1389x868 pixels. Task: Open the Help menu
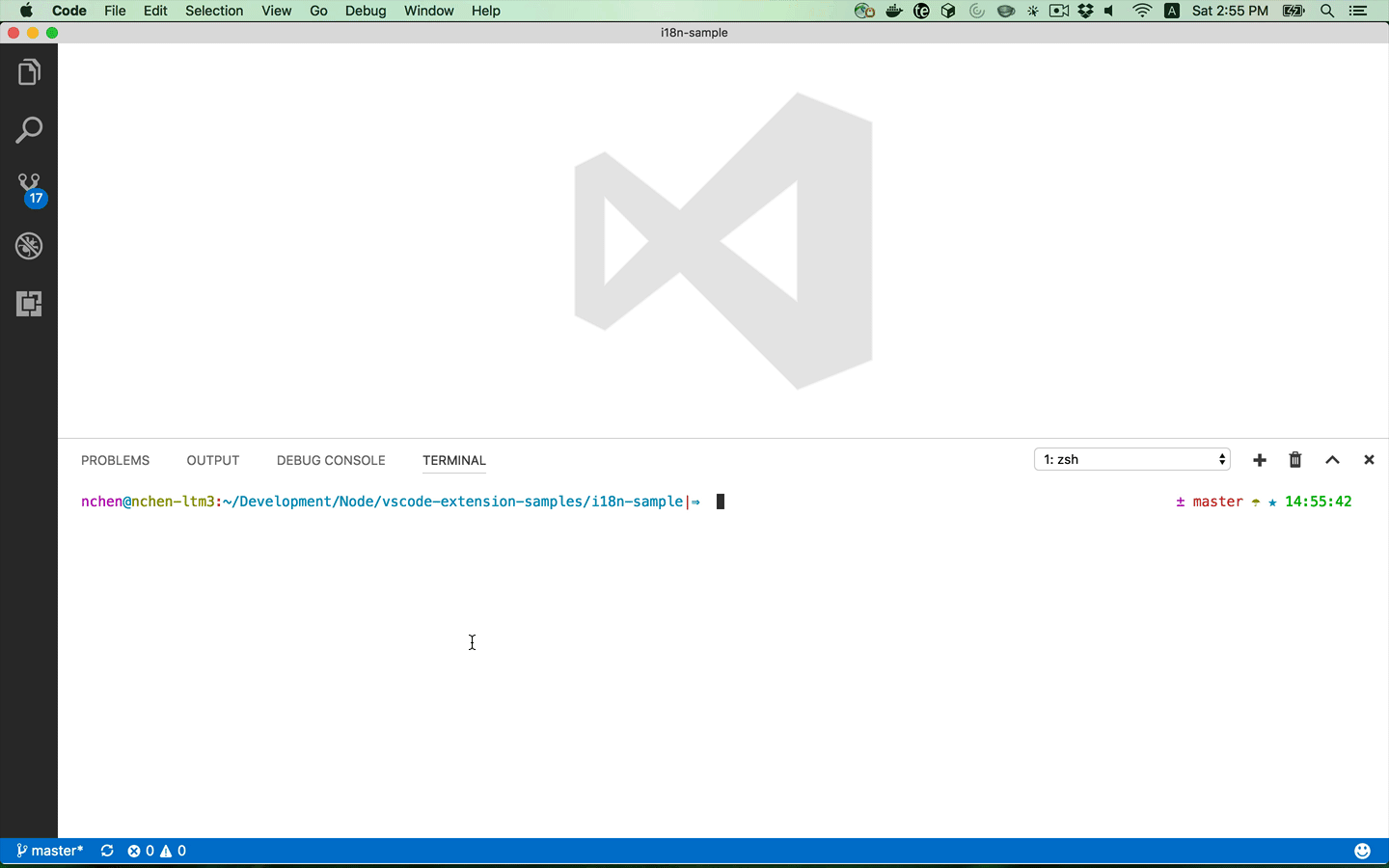click(486, 11)
